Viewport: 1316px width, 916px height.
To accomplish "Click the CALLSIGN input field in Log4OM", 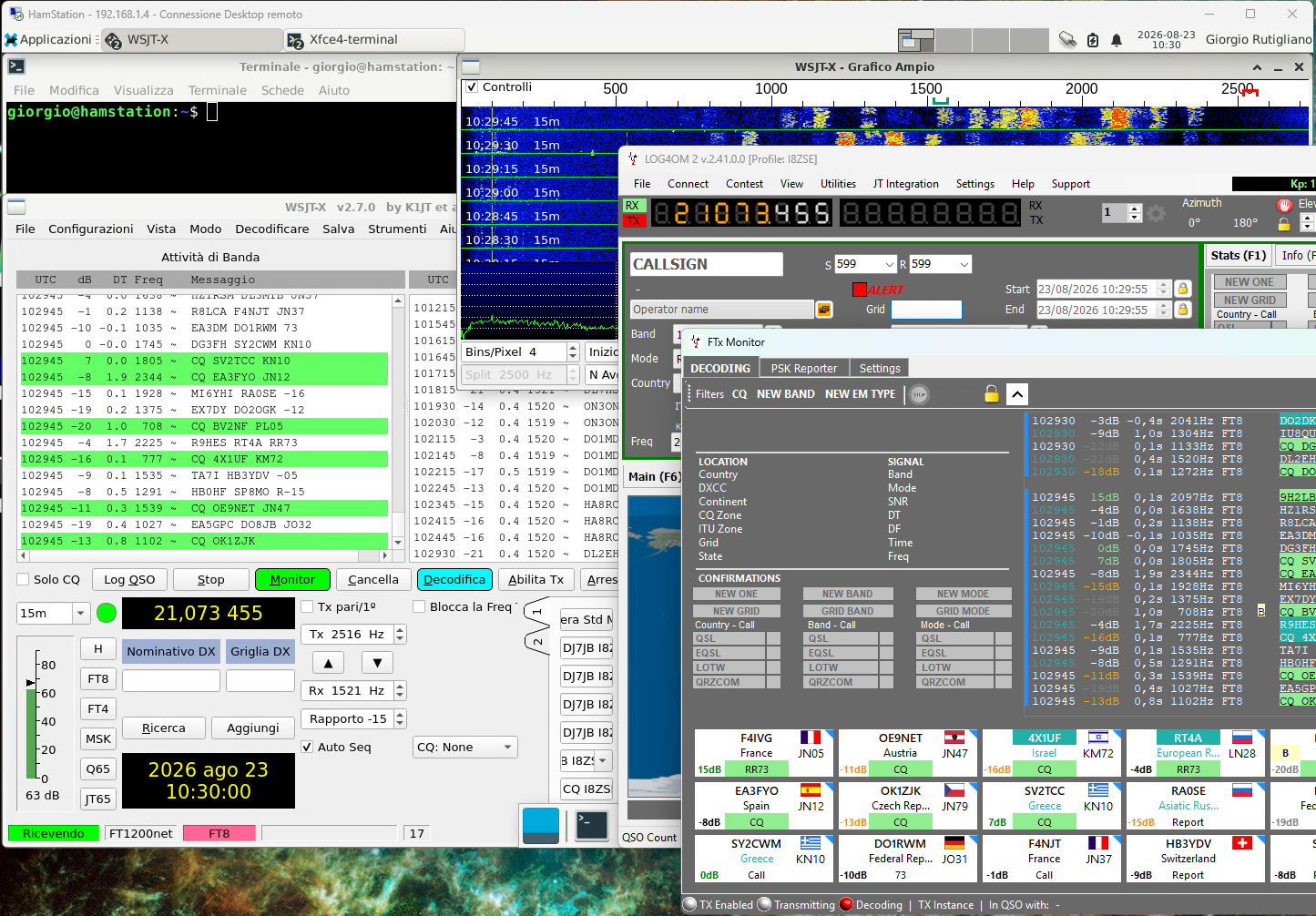I will (x=707, y=264).
